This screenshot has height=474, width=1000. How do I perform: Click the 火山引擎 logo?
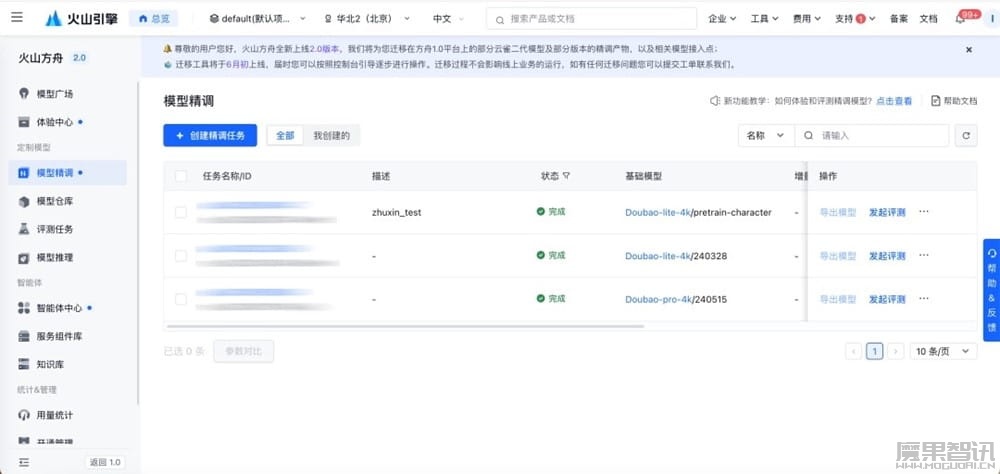(82, 19)
